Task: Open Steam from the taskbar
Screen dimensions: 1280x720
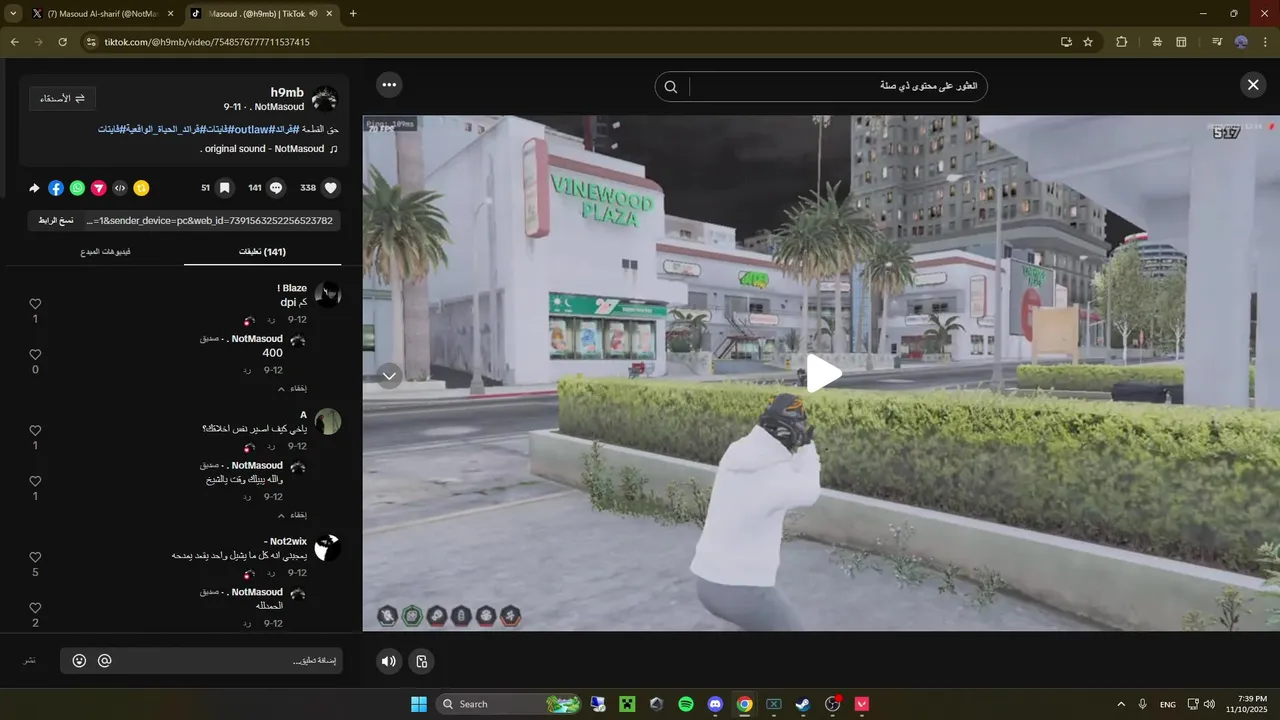Action: (x=803, y=704)
